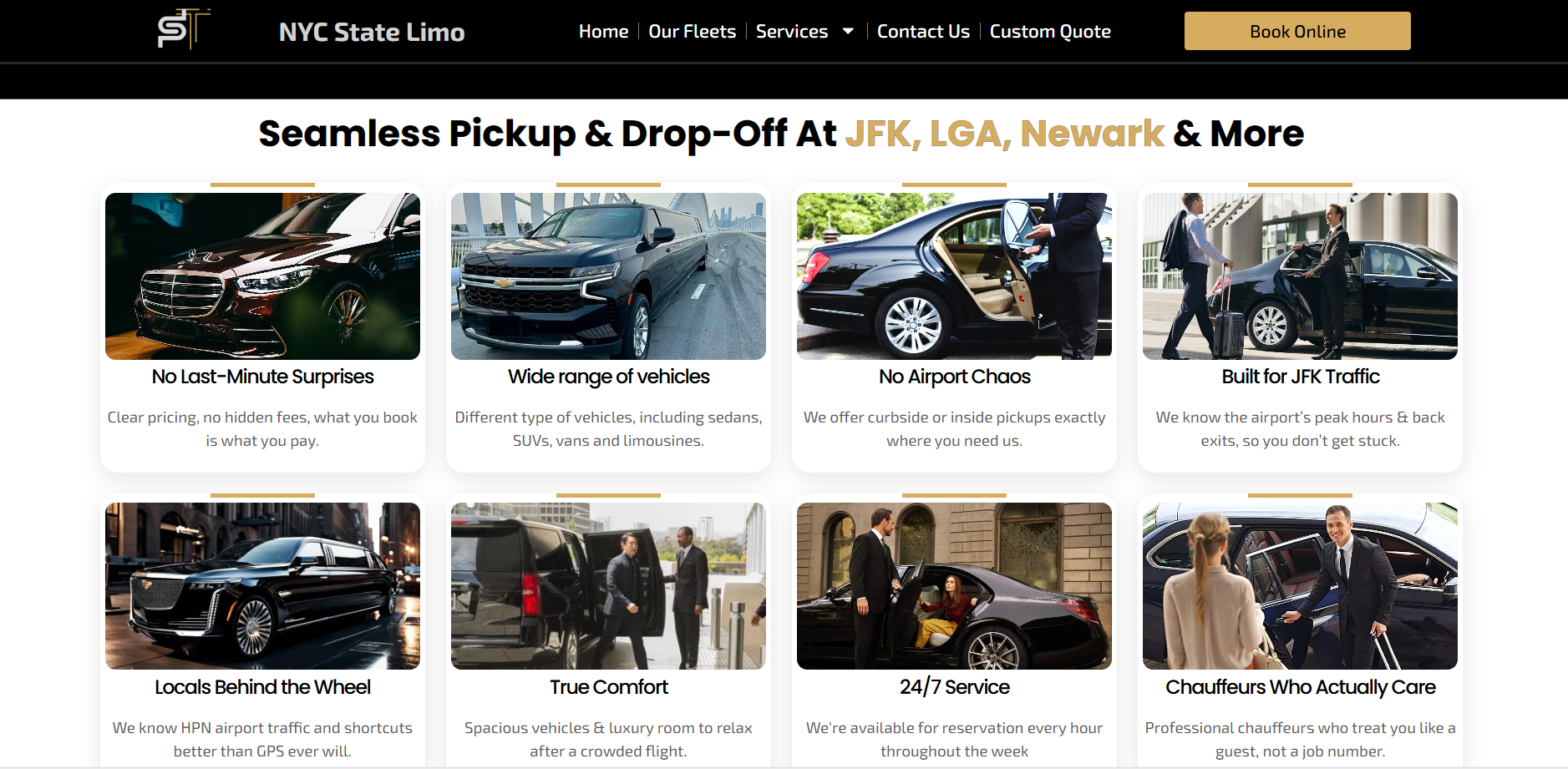Viewport: 1568px width, 769px height.
Task: Open the maroon Mercedes sedan image
Action: 262,276
